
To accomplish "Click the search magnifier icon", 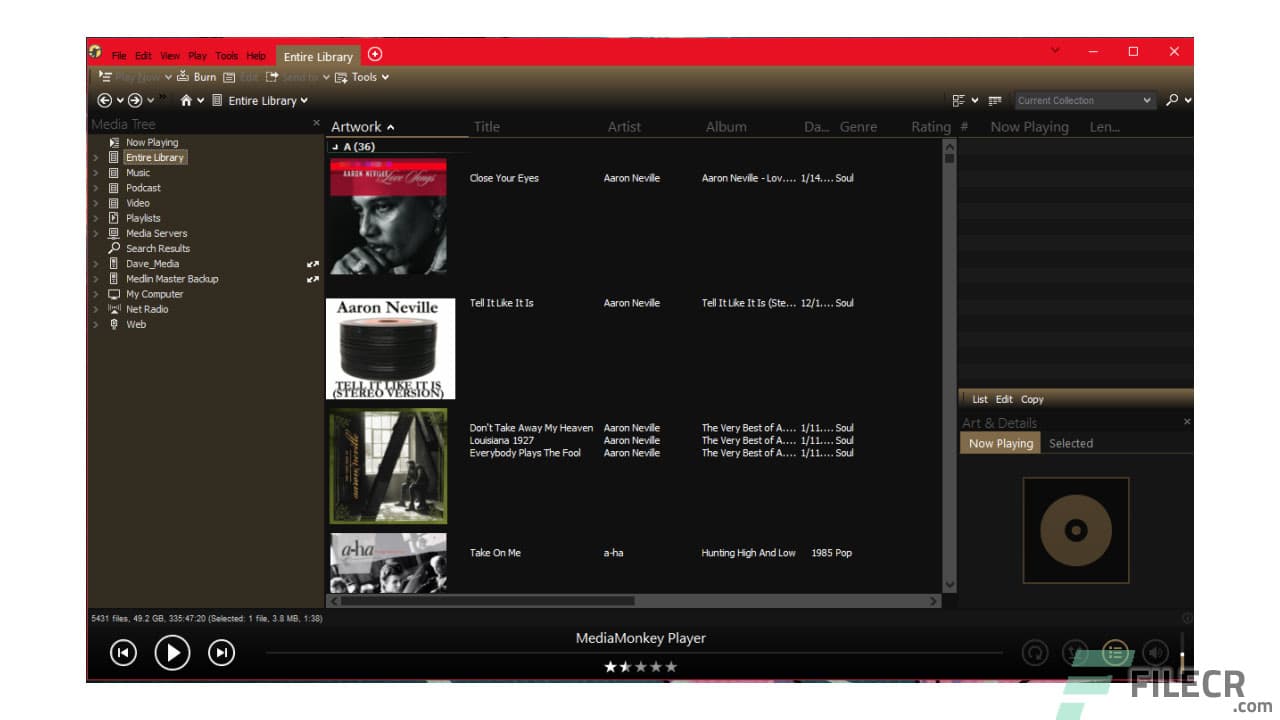I will [1172, 100].
